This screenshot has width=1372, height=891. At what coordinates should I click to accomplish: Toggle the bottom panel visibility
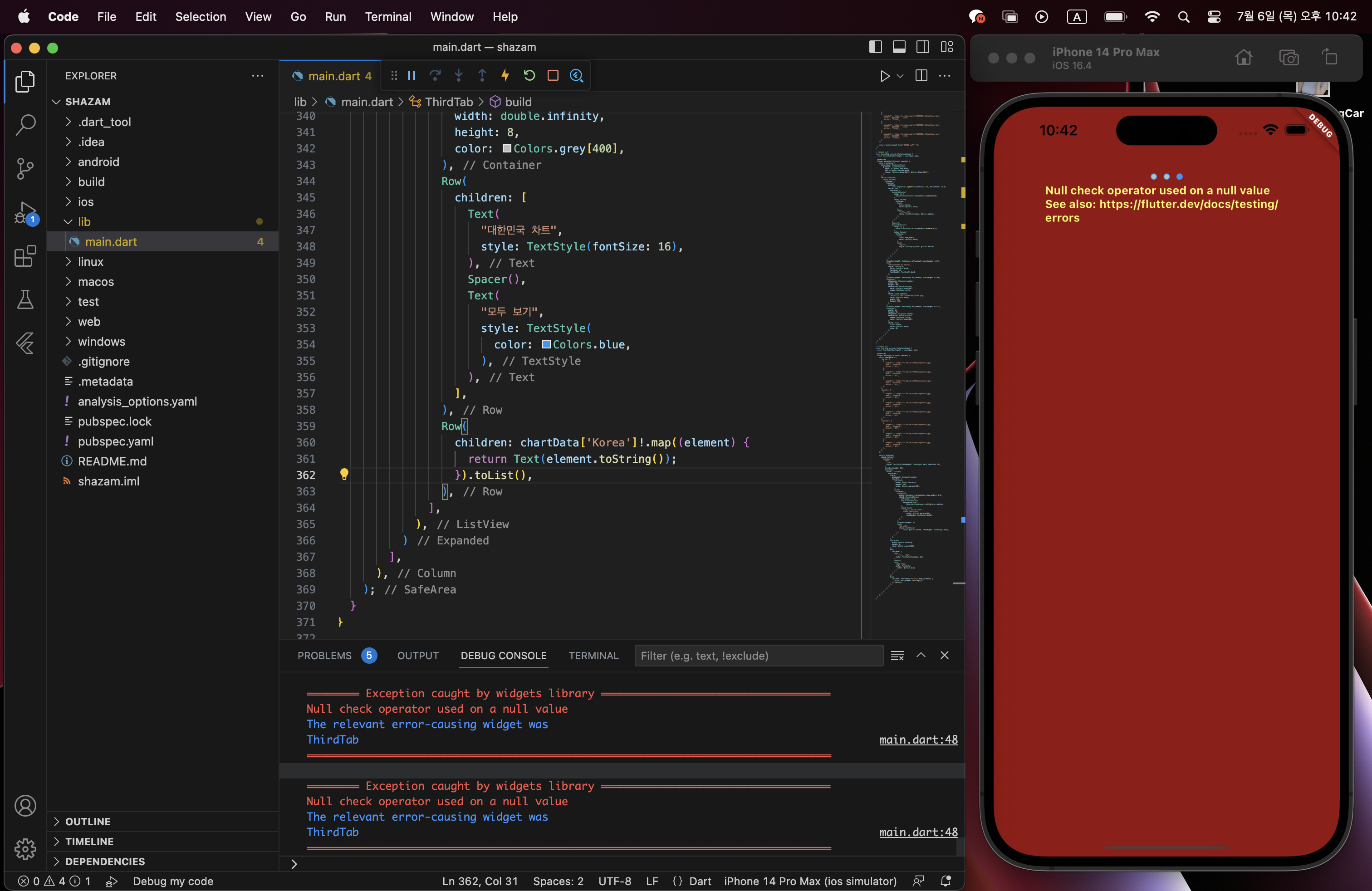(899, 47)
